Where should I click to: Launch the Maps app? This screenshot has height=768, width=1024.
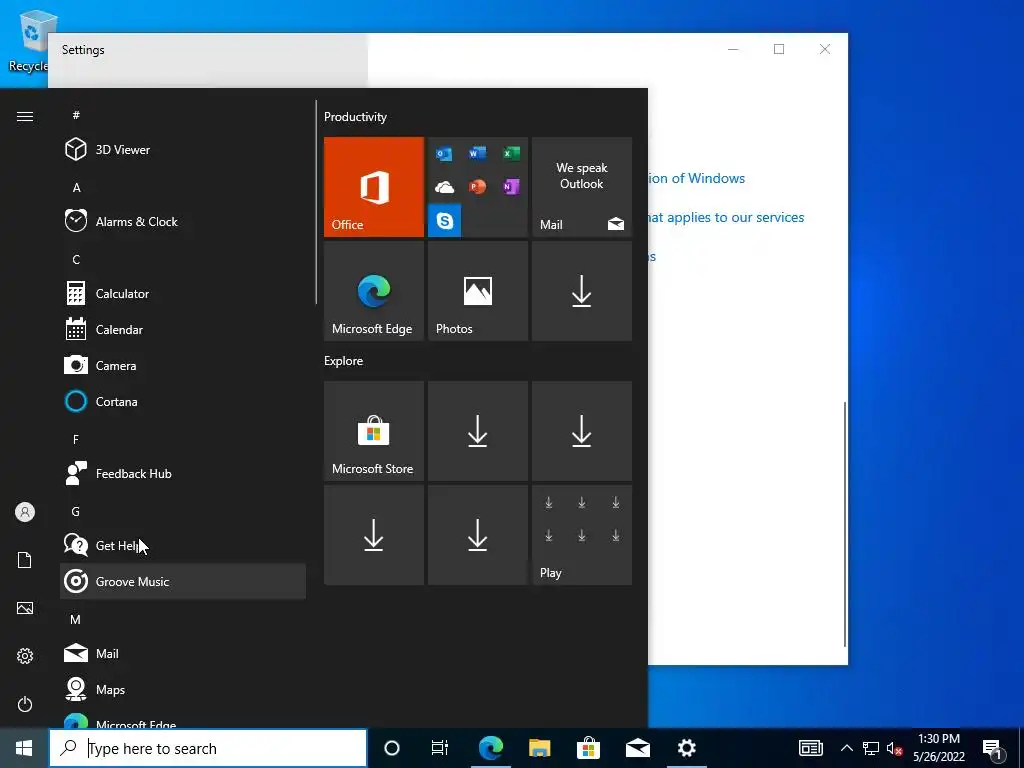pyautogui.click(x=183, y=689)
